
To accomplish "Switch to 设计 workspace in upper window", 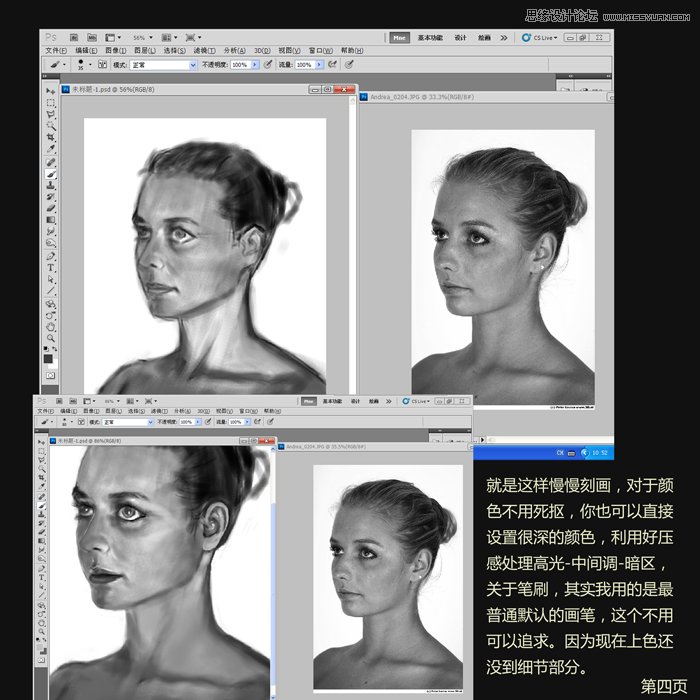I will [x=460, y=38].
